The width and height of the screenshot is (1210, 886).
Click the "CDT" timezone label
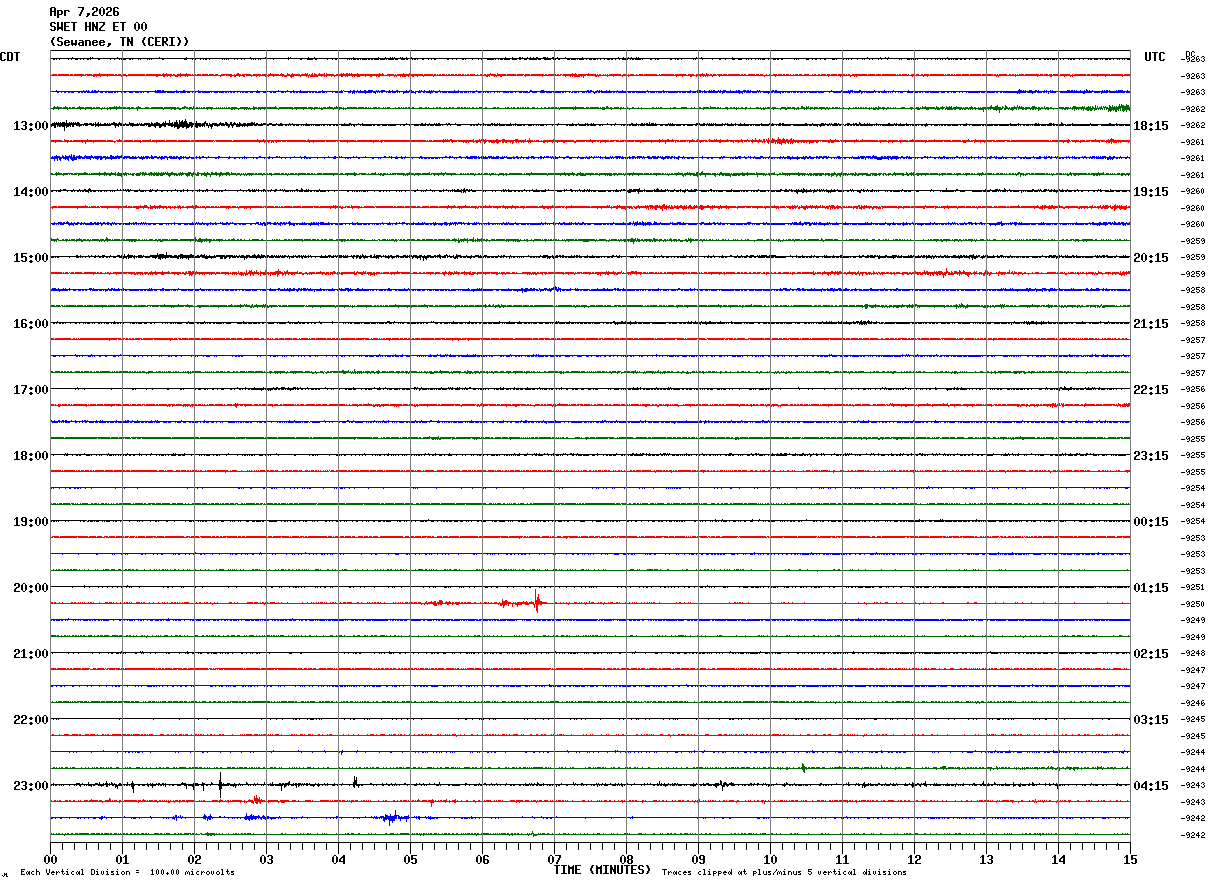point(10,57)
